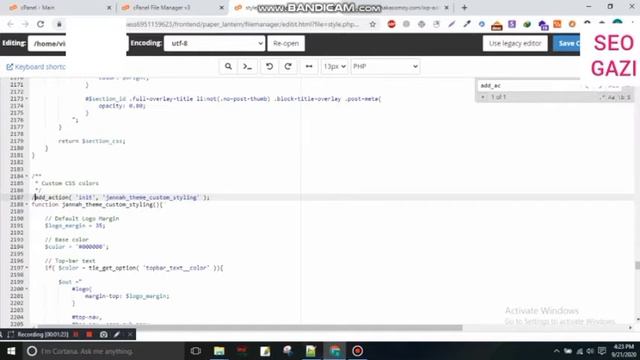
Task: Click 'return $section_css;' line
Action: click(92, 141)
